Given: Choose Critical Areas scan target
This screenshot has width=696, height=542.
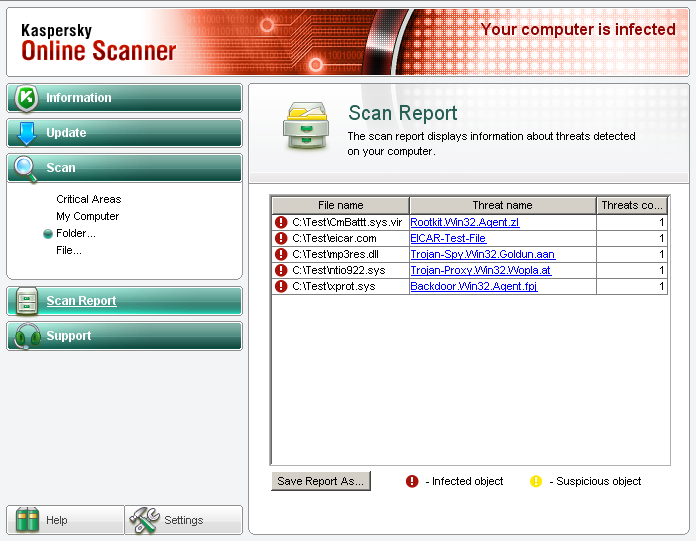Looking at the screenshot, I should (x=88, y=199).
